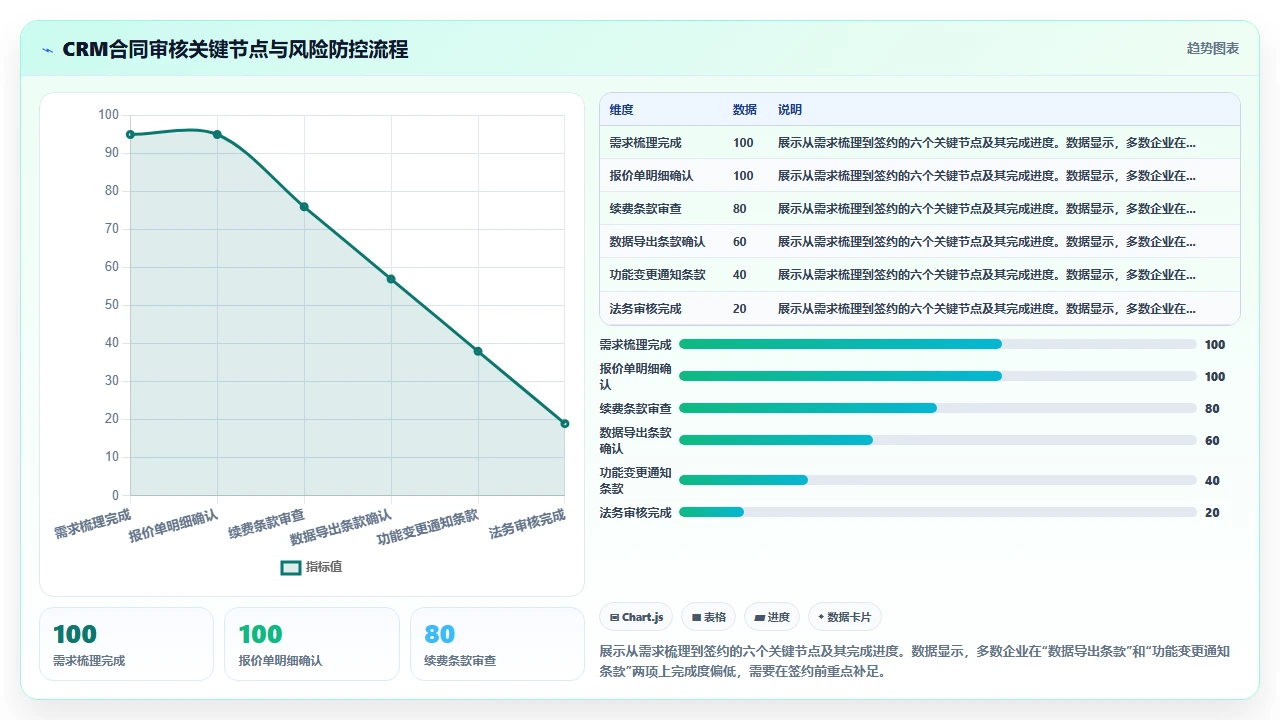Select the Chart.js tag chip

[636, 617]
